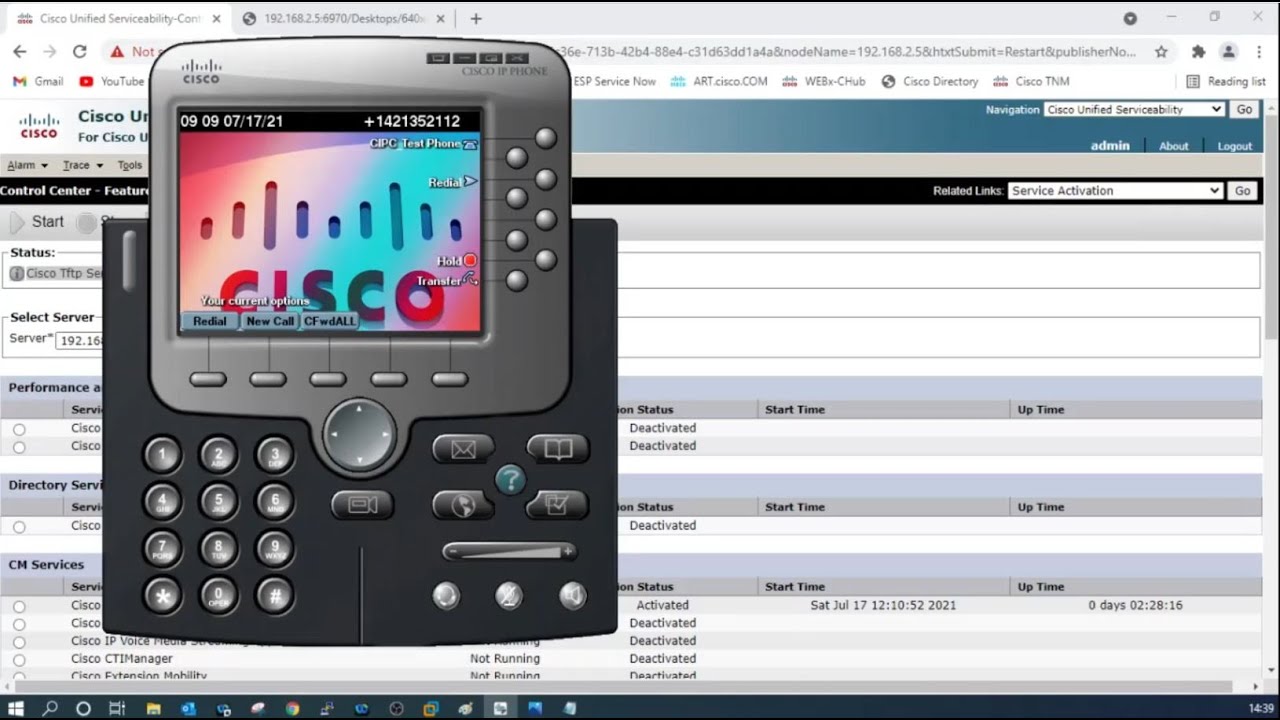Click the Server input field

point(81,341)
